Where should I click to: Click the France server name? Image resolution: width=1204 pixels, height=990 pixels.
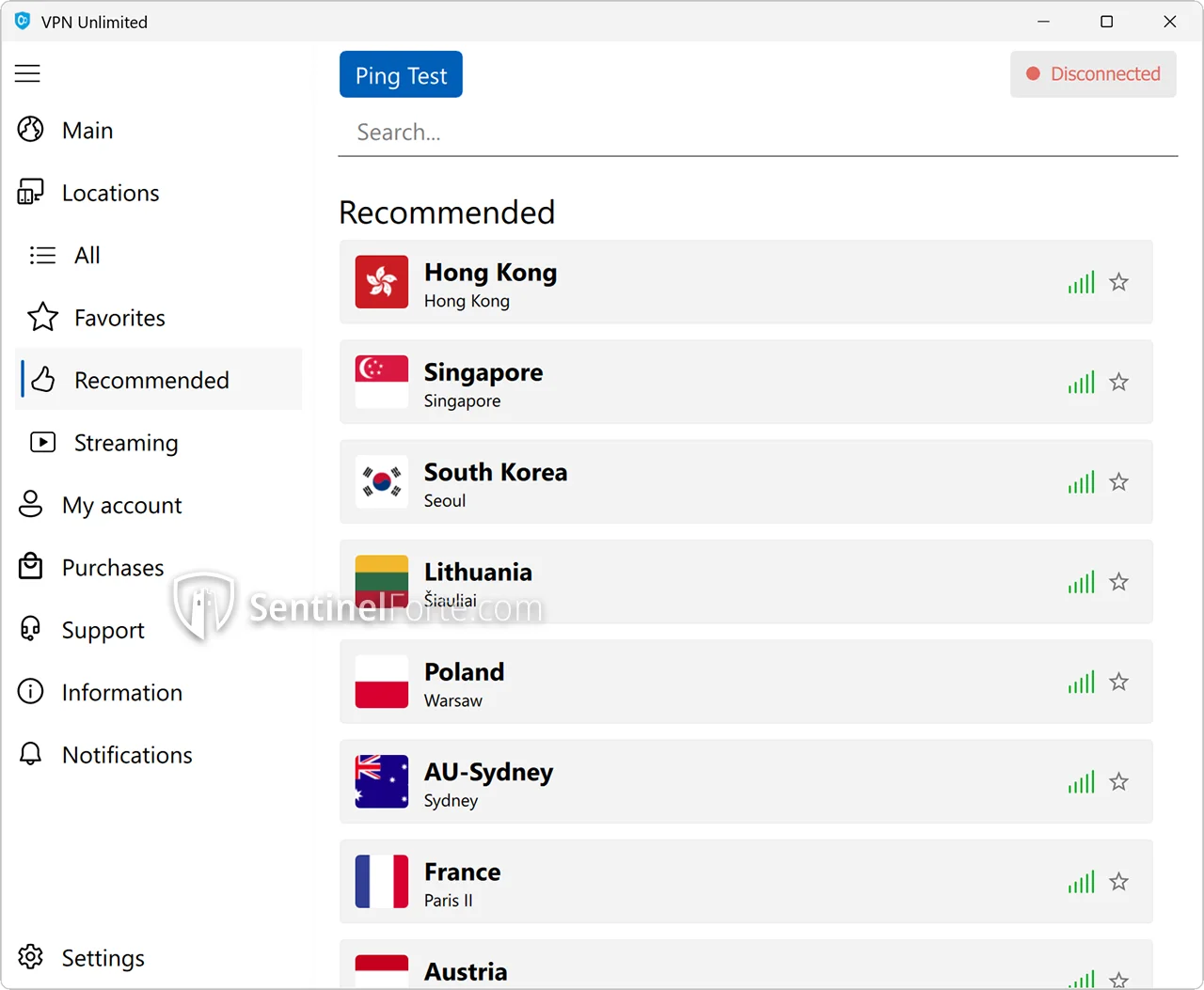pos(462,872)
